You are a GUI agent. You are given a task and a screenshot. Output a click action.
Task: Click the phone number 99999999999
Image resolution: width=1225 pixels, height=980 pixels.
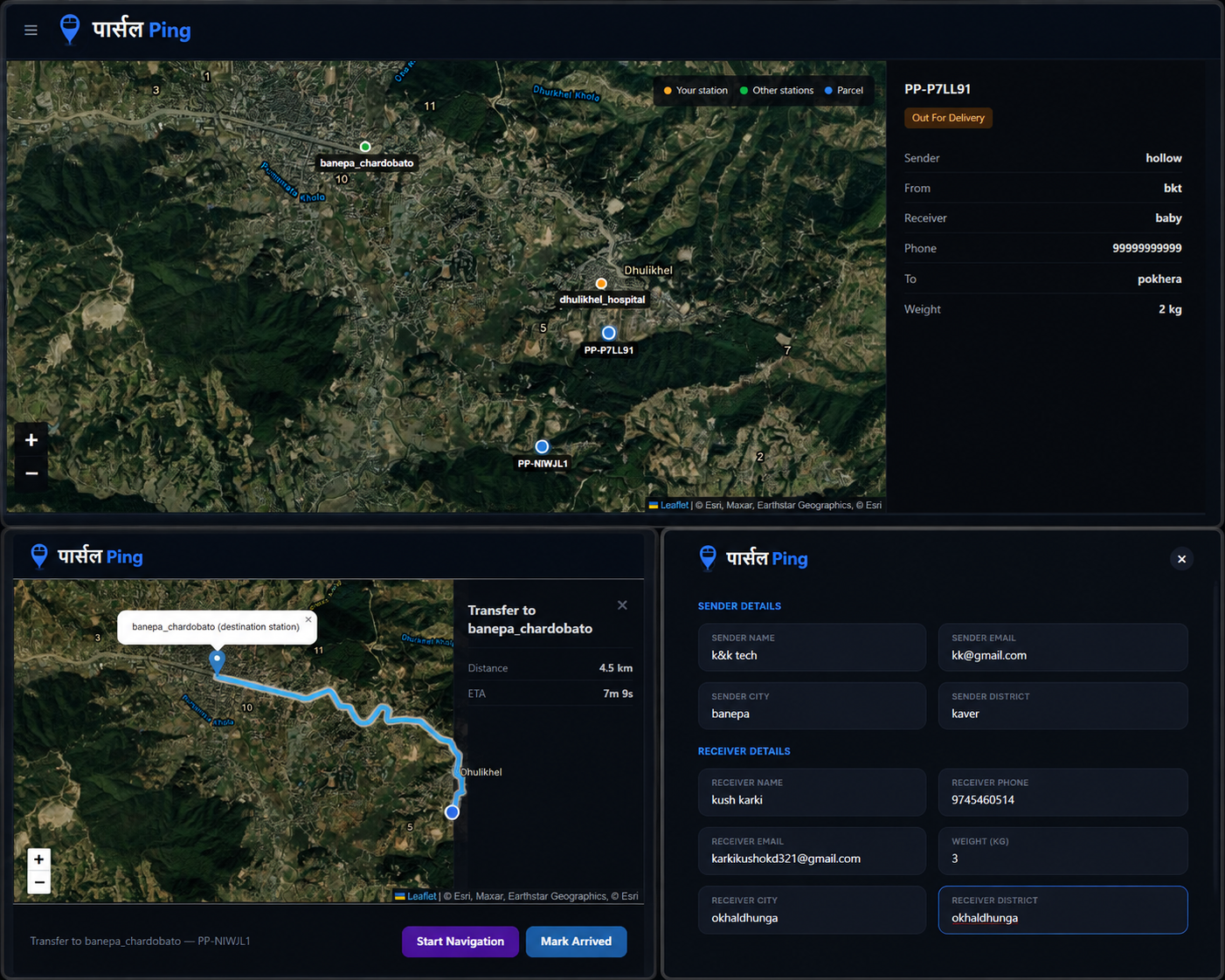click(1146, 248)
